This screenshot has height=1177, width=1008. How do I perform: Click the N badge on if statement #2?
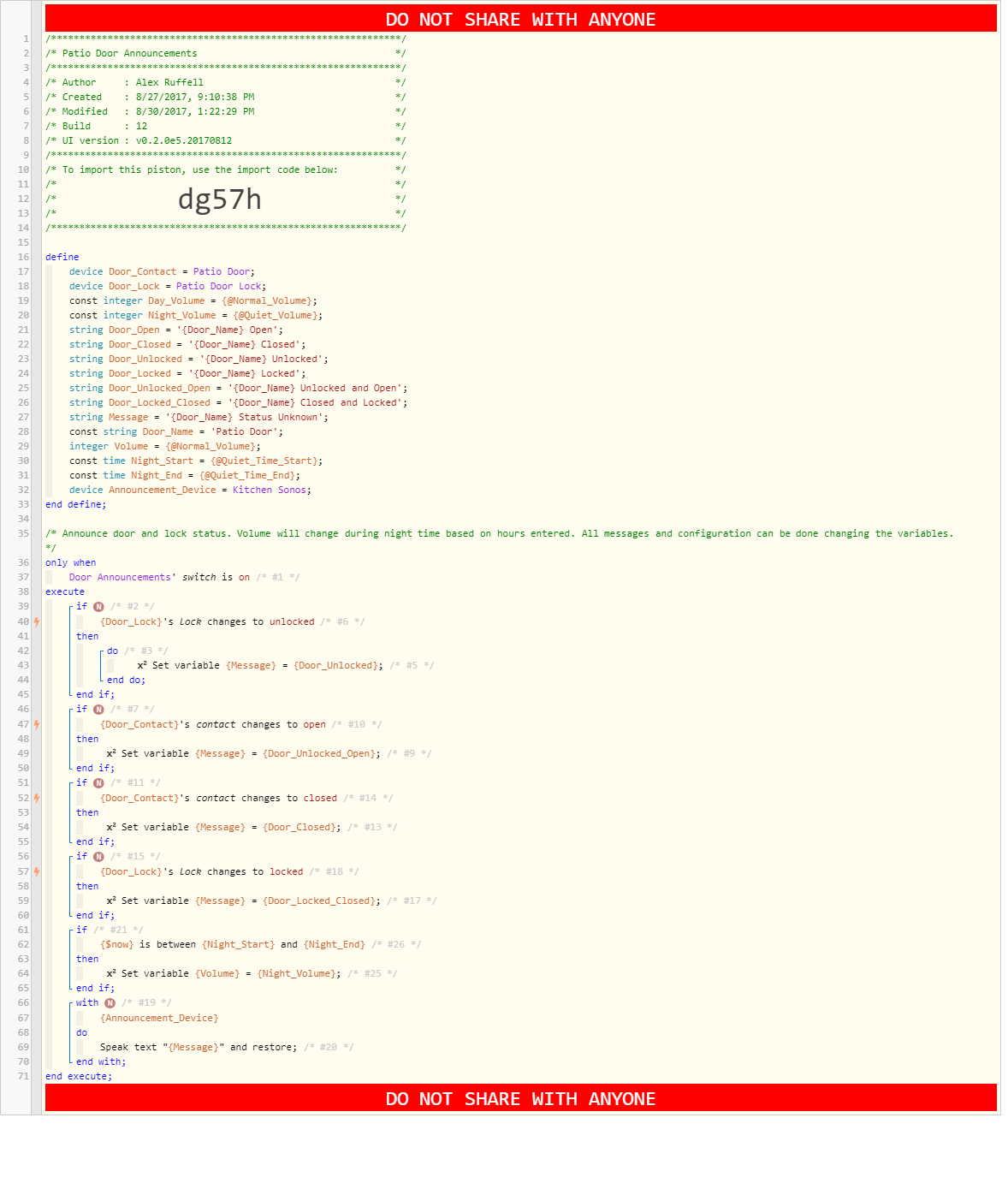click(98, 607)
